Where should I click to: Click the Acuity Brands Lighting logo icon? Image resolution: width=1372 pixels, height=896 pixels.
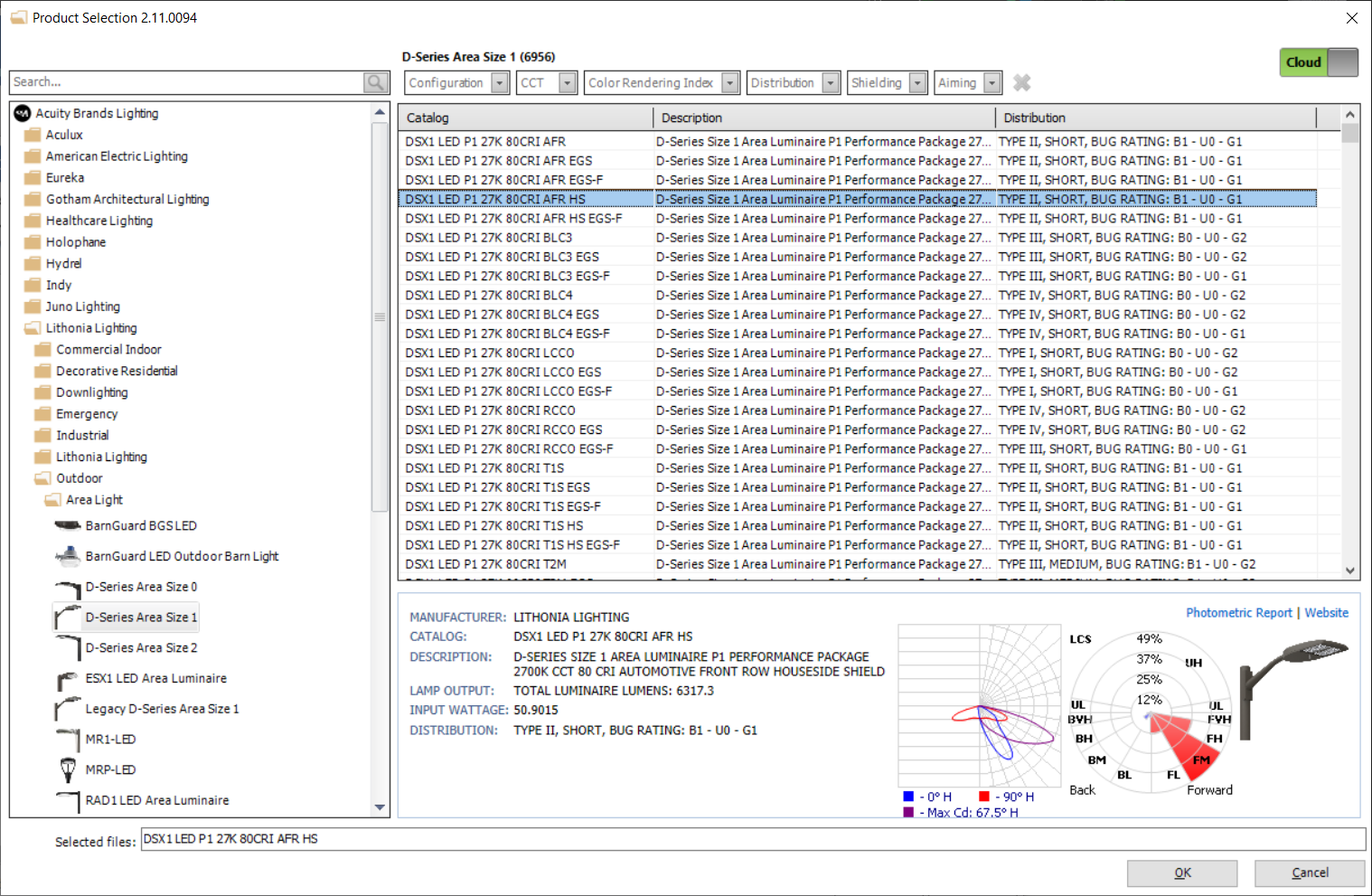click(23, 113)
